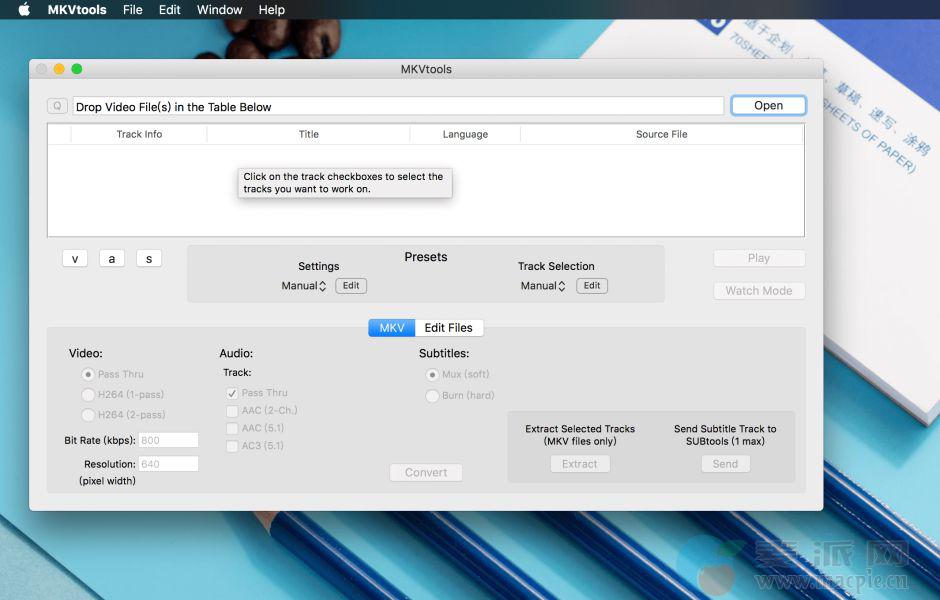The width and height of the screenshot is (940, 600).
Task: Open the Window menu
Action: point(219,10)
